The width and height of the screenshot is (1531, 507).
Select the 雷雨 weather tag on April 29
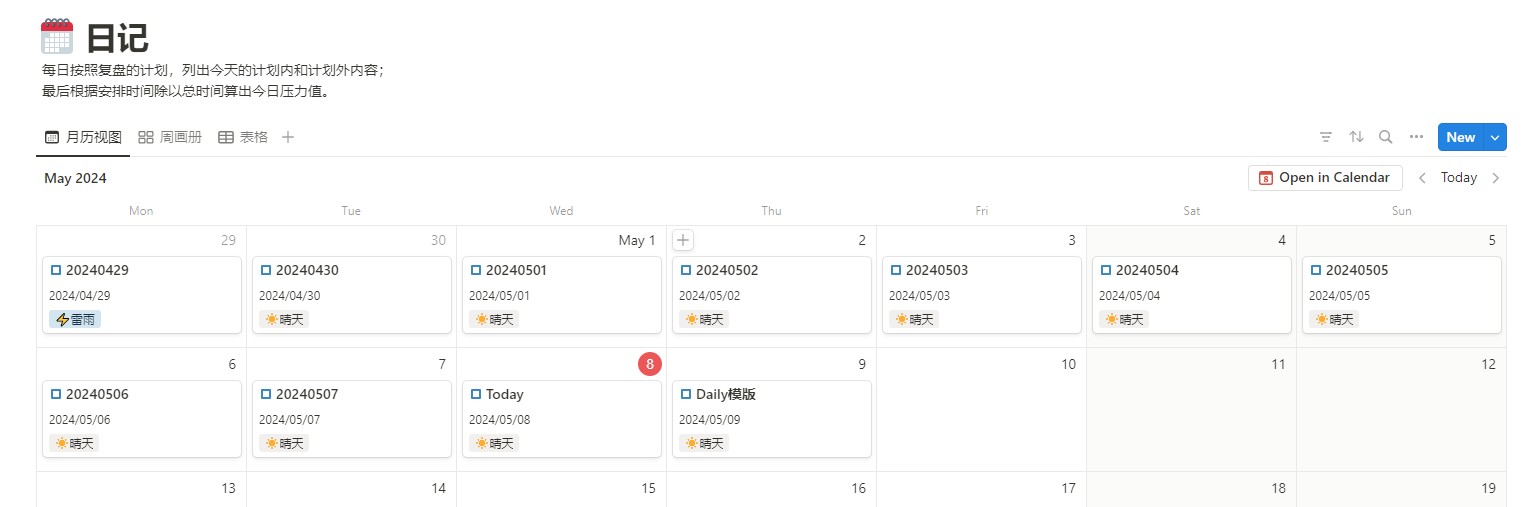(75, 320)
